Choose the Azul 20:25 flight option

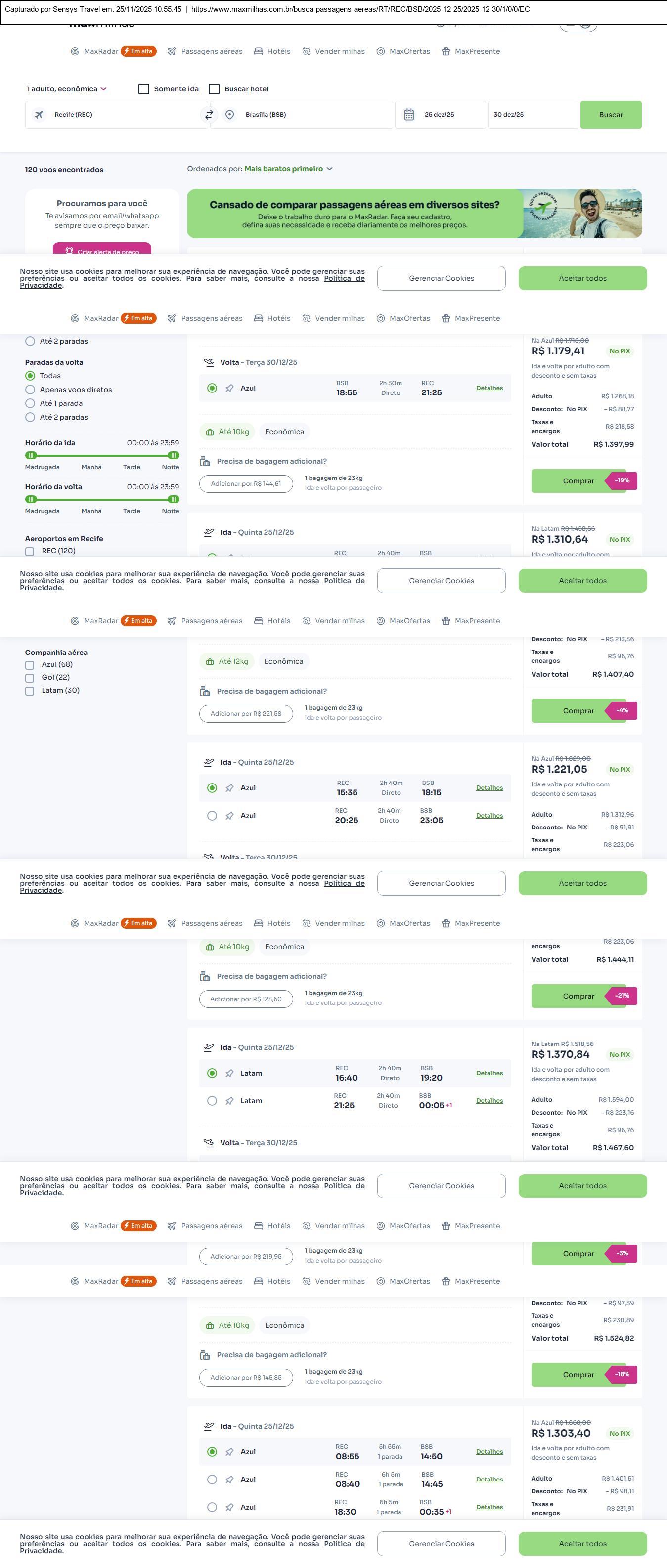[212, 816]
